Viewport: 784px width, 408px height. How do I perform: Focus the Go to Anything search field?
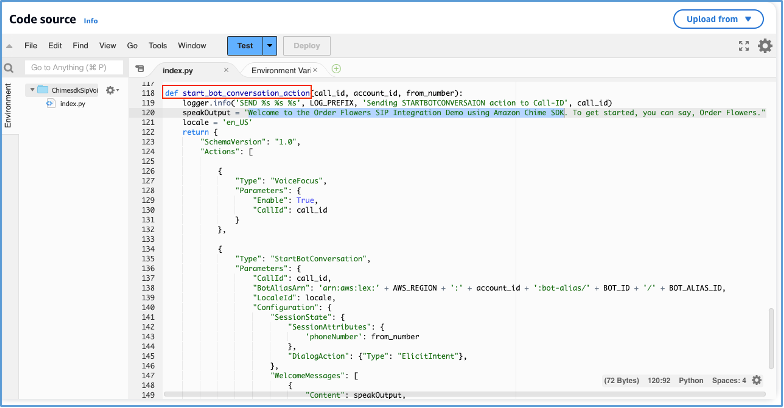(74, 68)
